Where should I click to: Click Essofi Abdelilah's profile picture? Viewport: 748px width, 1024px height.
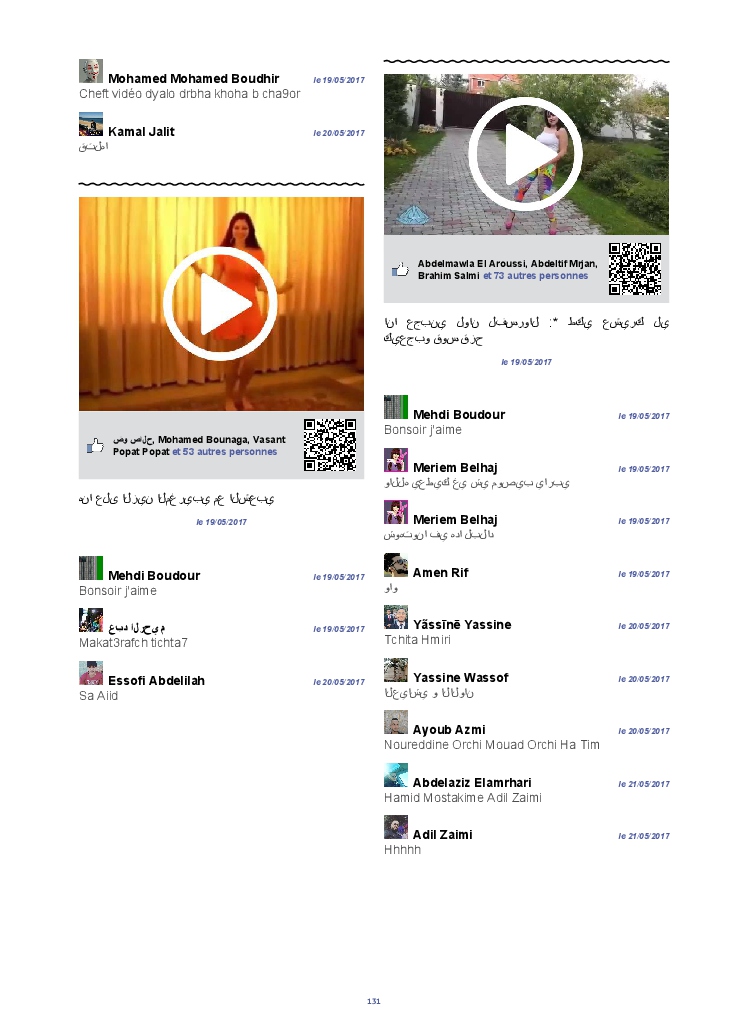pos(91,673)
